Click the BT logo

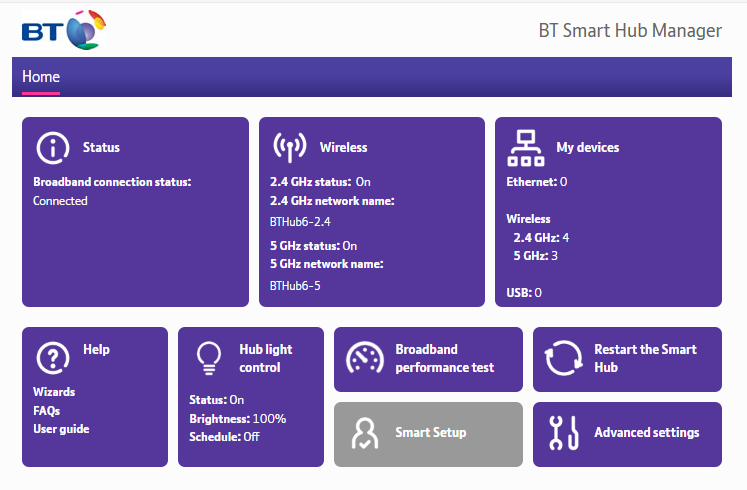click(64, 30)
